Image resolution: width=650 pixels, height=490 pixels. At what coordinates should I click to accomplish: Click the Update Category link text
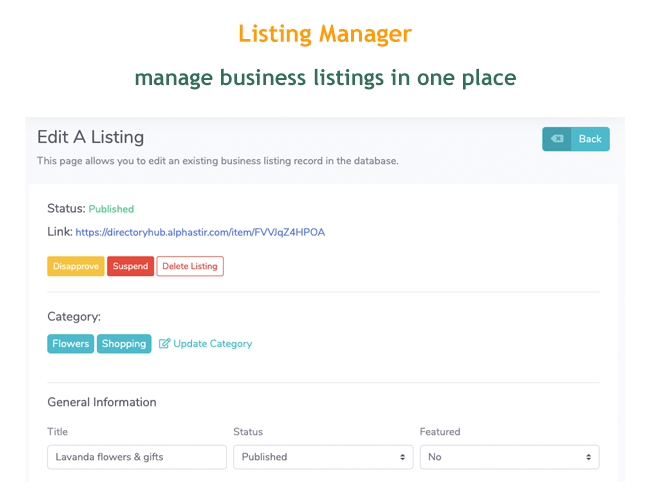tap(212, 344)
